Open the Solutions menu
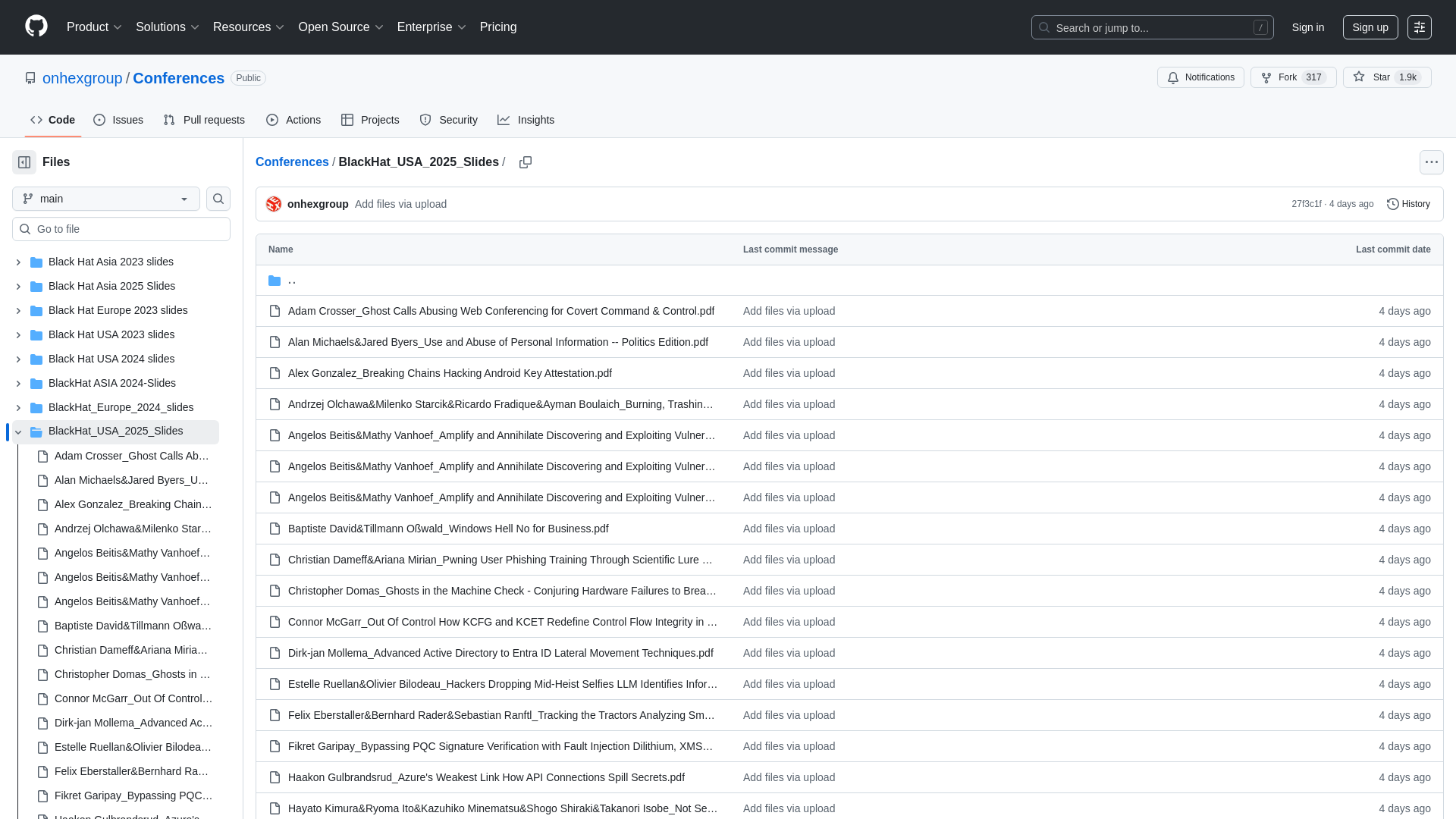The width and height of the screenshot is (1456, 819). [x=167, y=27]
